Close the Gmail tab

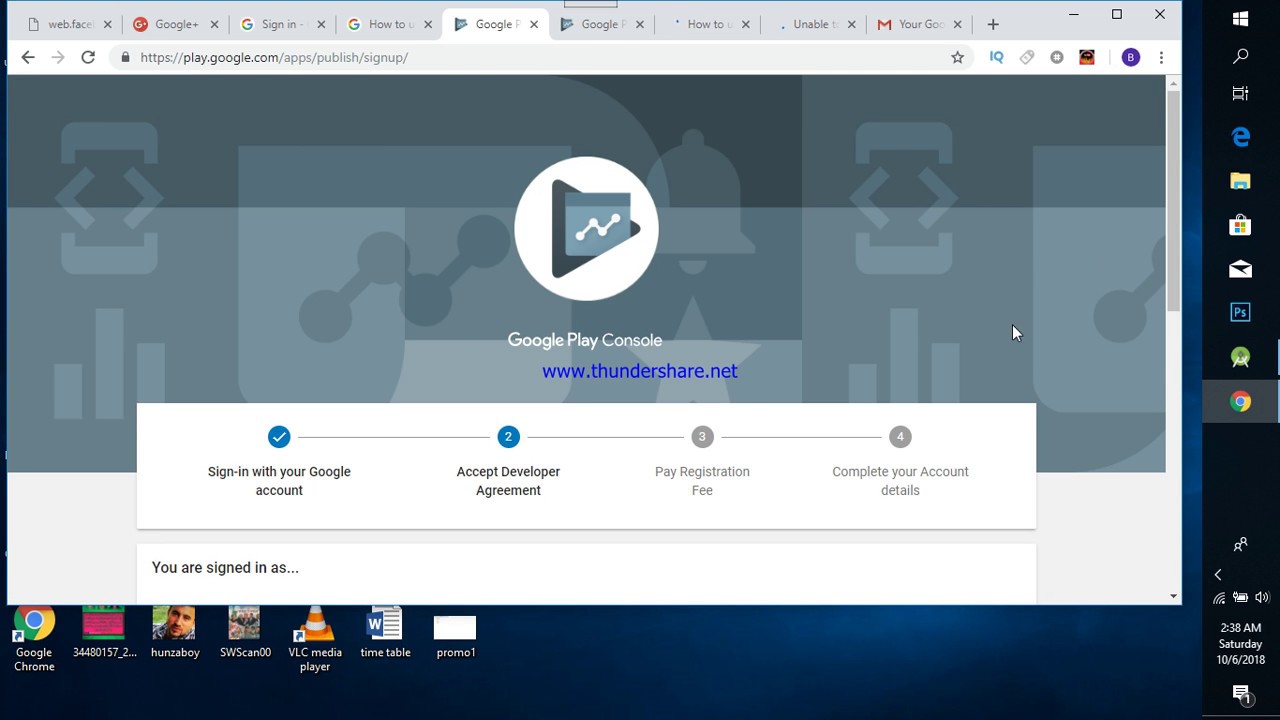tap(957, 24)
